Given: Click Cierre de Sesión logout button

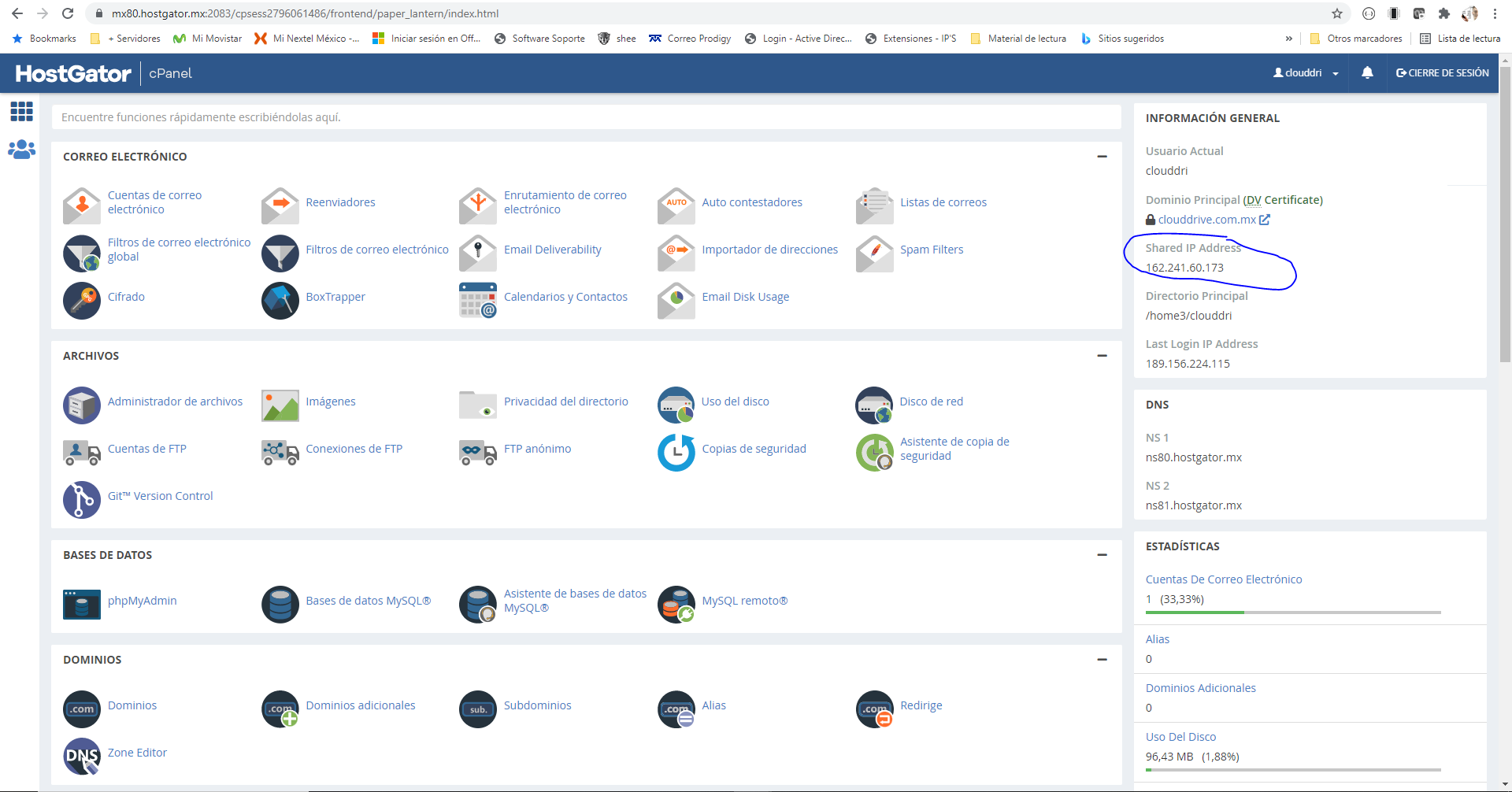Looking at the screenshot, I should pos(1442,72).
